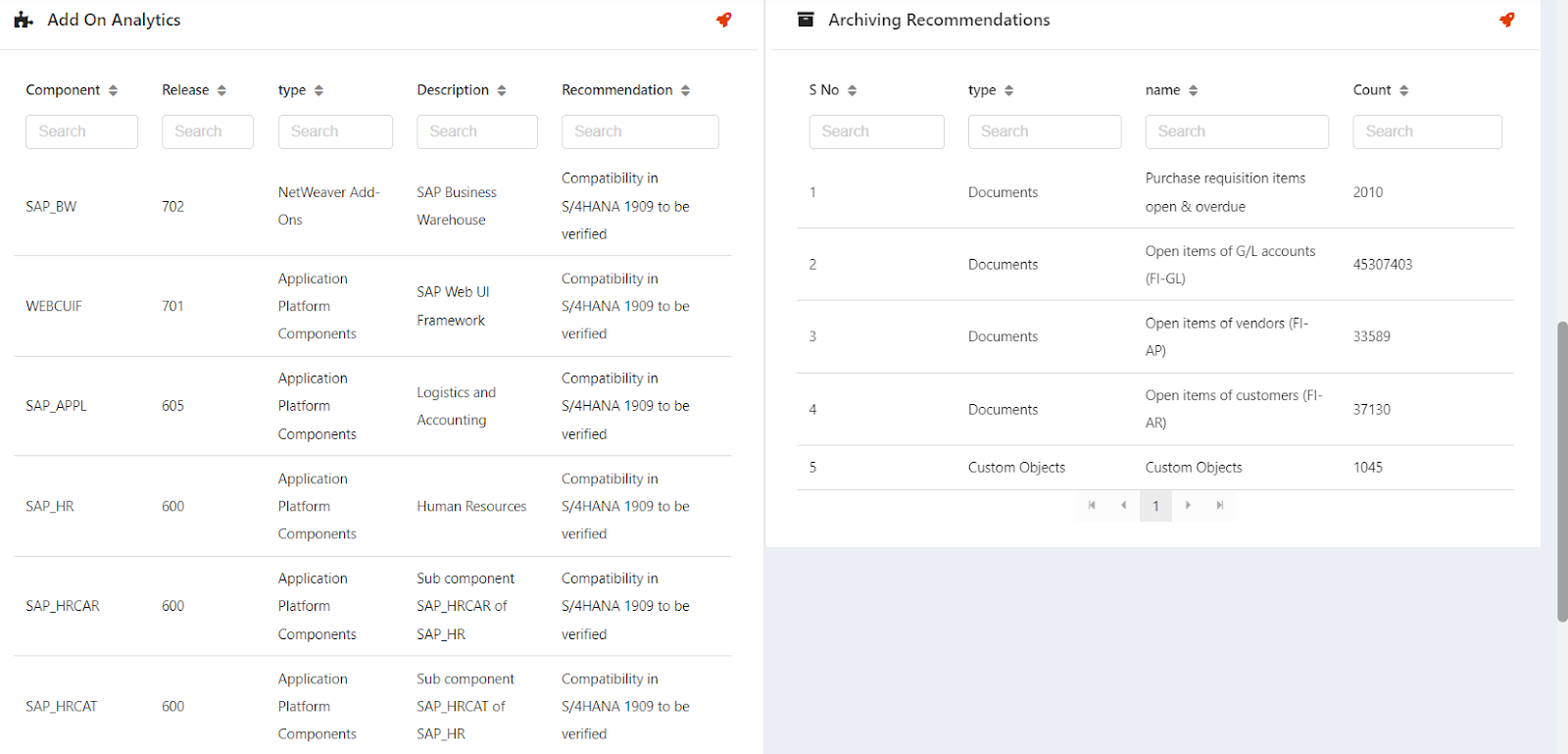Jump to last page of archiving table
Screen dimensions: 1568x754
tap(1220, 505)
